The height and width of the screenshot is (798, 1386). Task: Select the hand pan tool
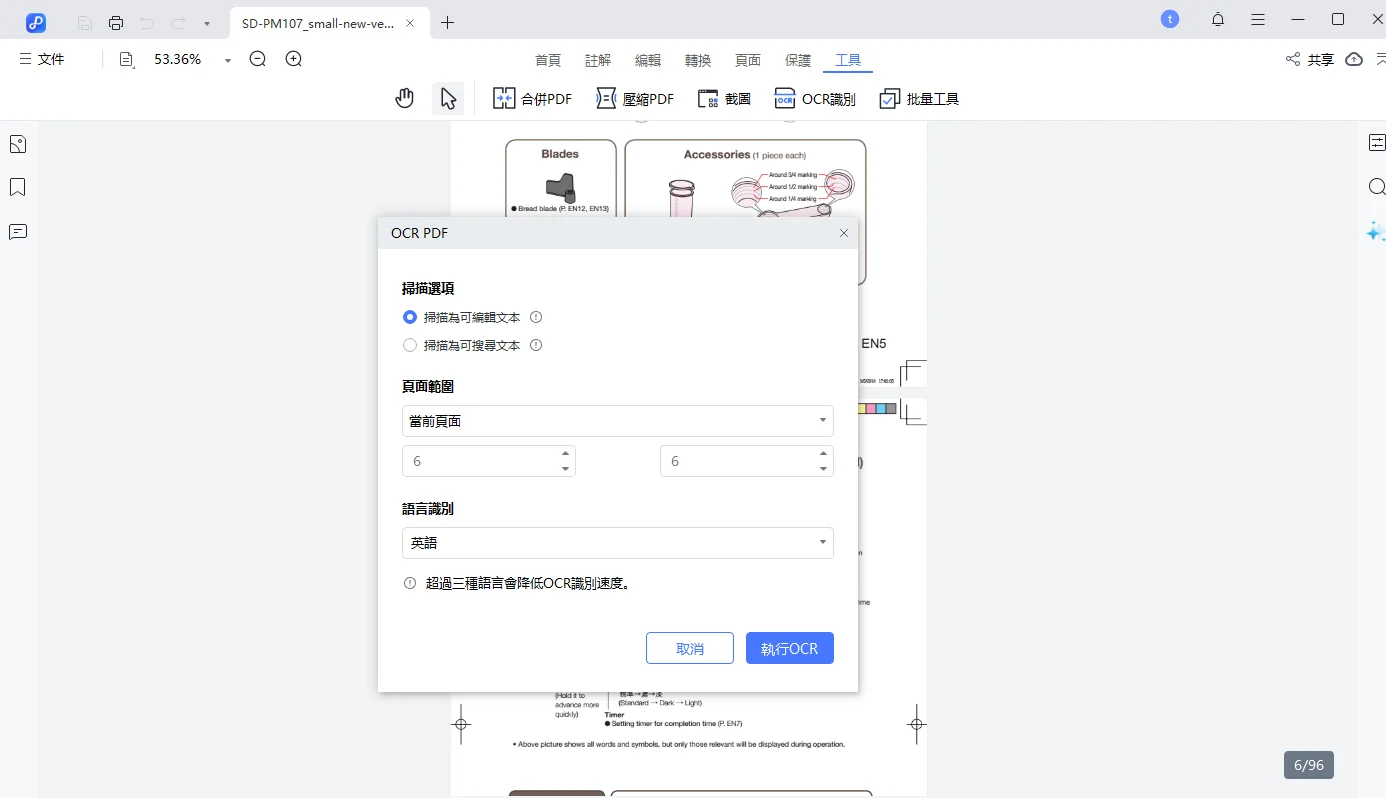(404, 98)
